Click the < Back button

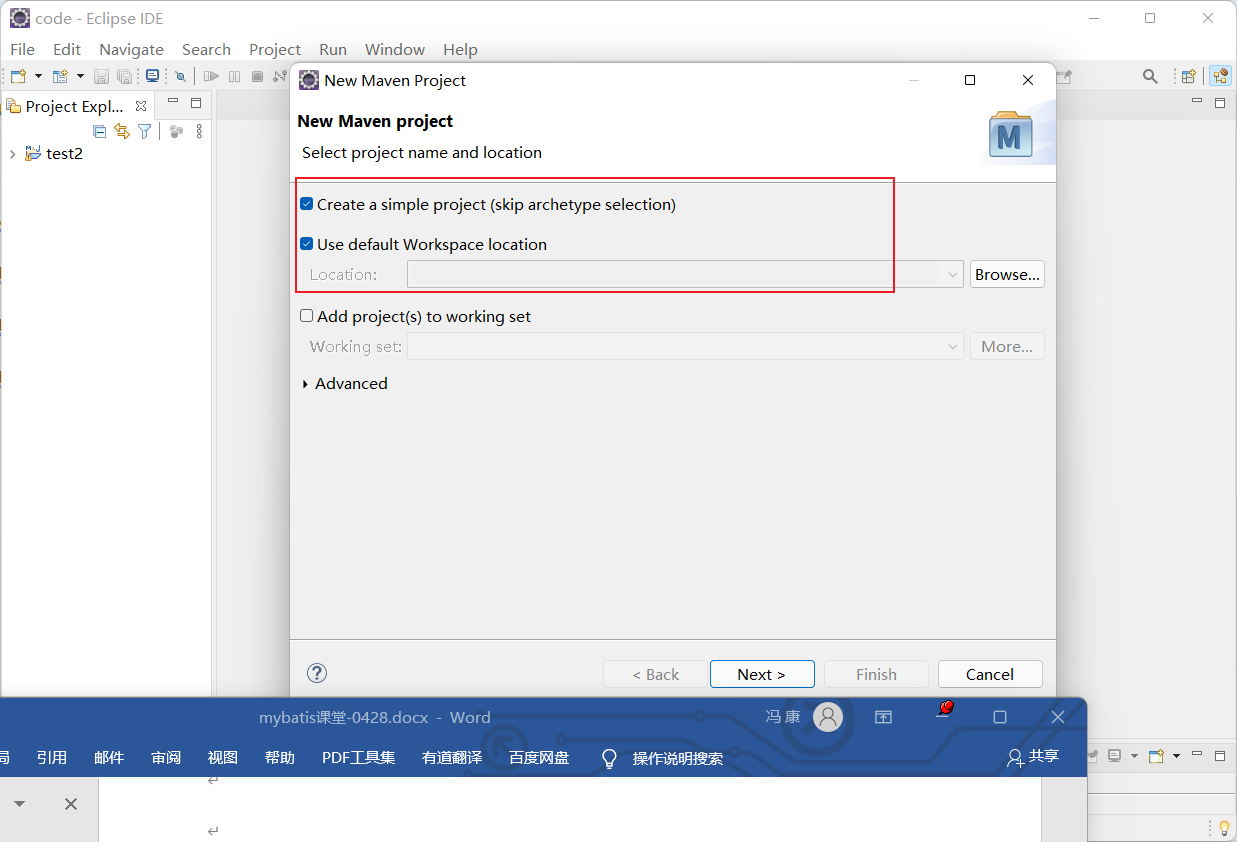click(655, 674)
